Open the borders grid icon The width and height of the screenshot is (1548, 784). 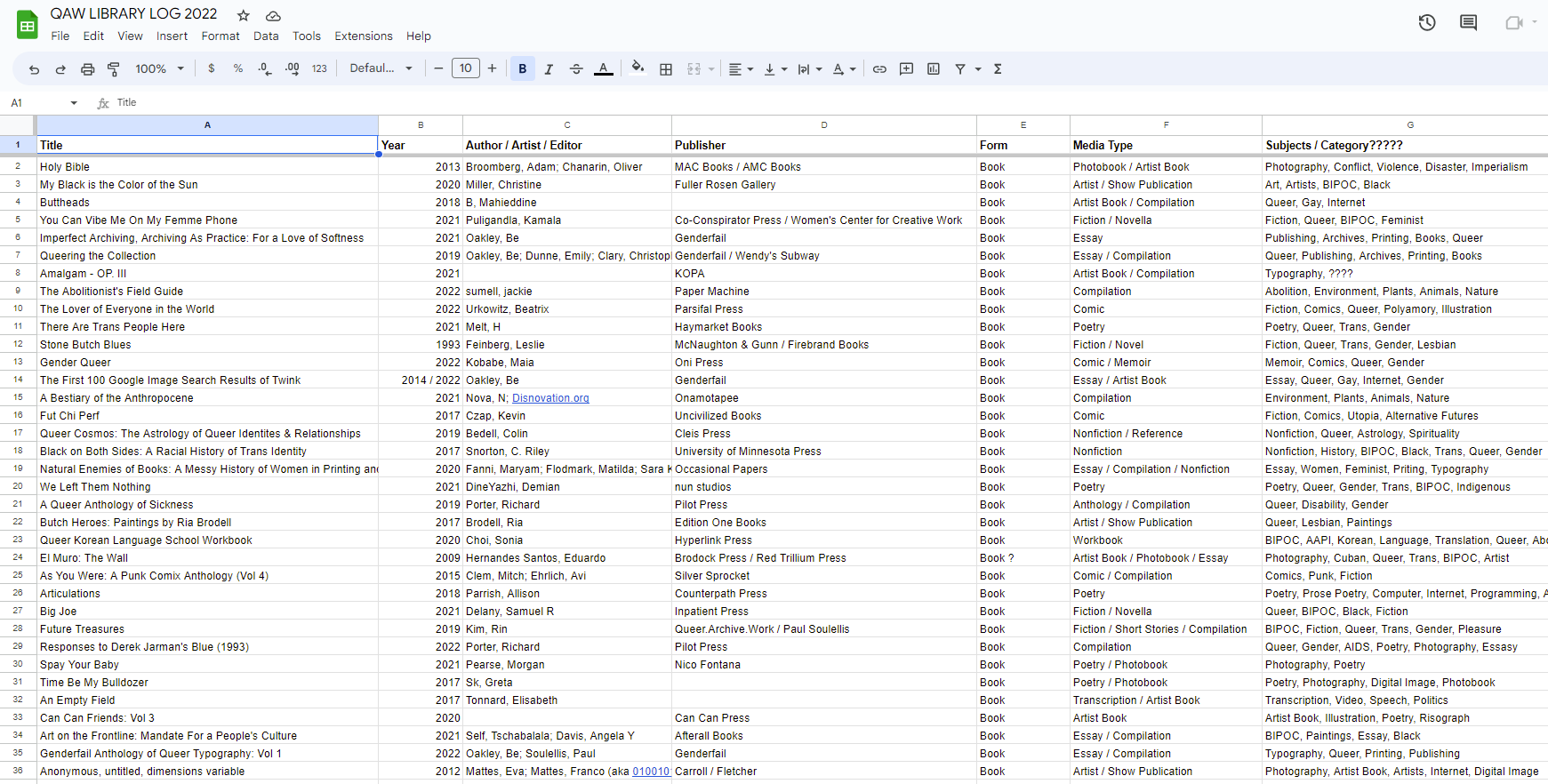tap(666, 68)
